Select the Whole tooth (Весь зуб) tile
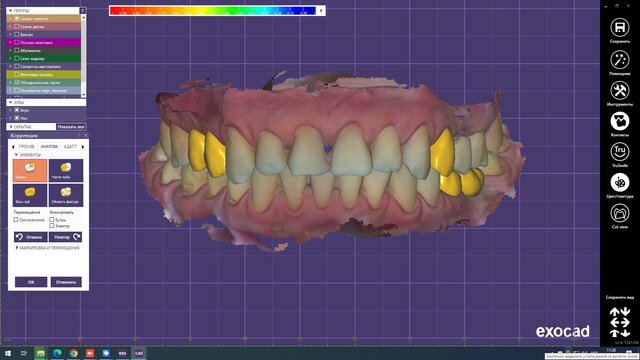This screenshot has width=640, height=360. (x=30, y=195)
